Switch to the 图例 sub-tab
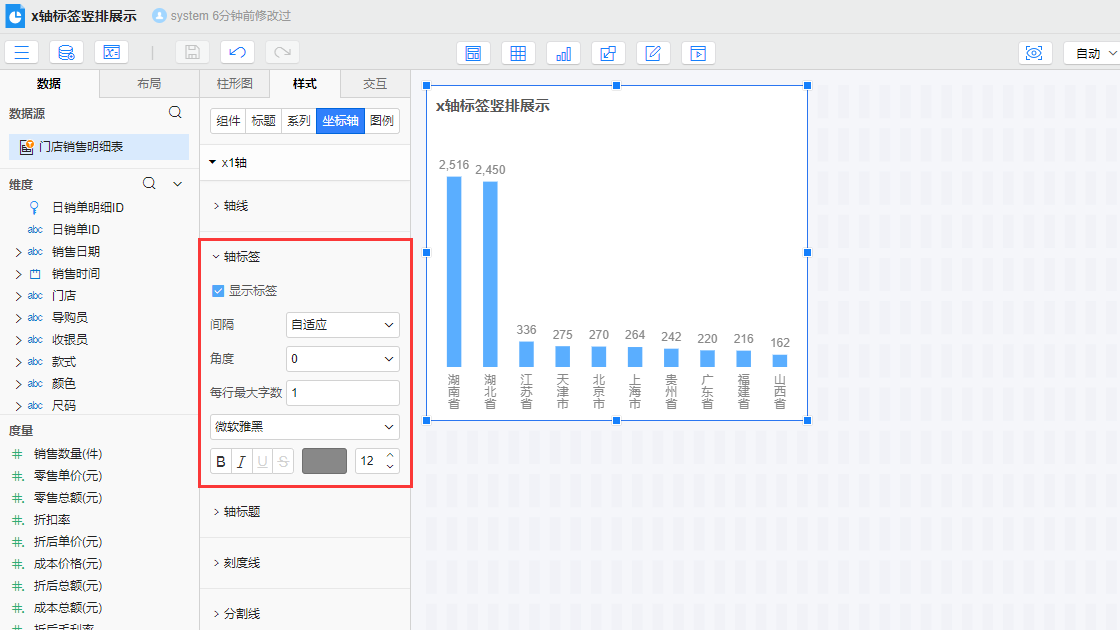Image resolution: width=1120 pixels, height=630 pixels. (x=382, y=120)
